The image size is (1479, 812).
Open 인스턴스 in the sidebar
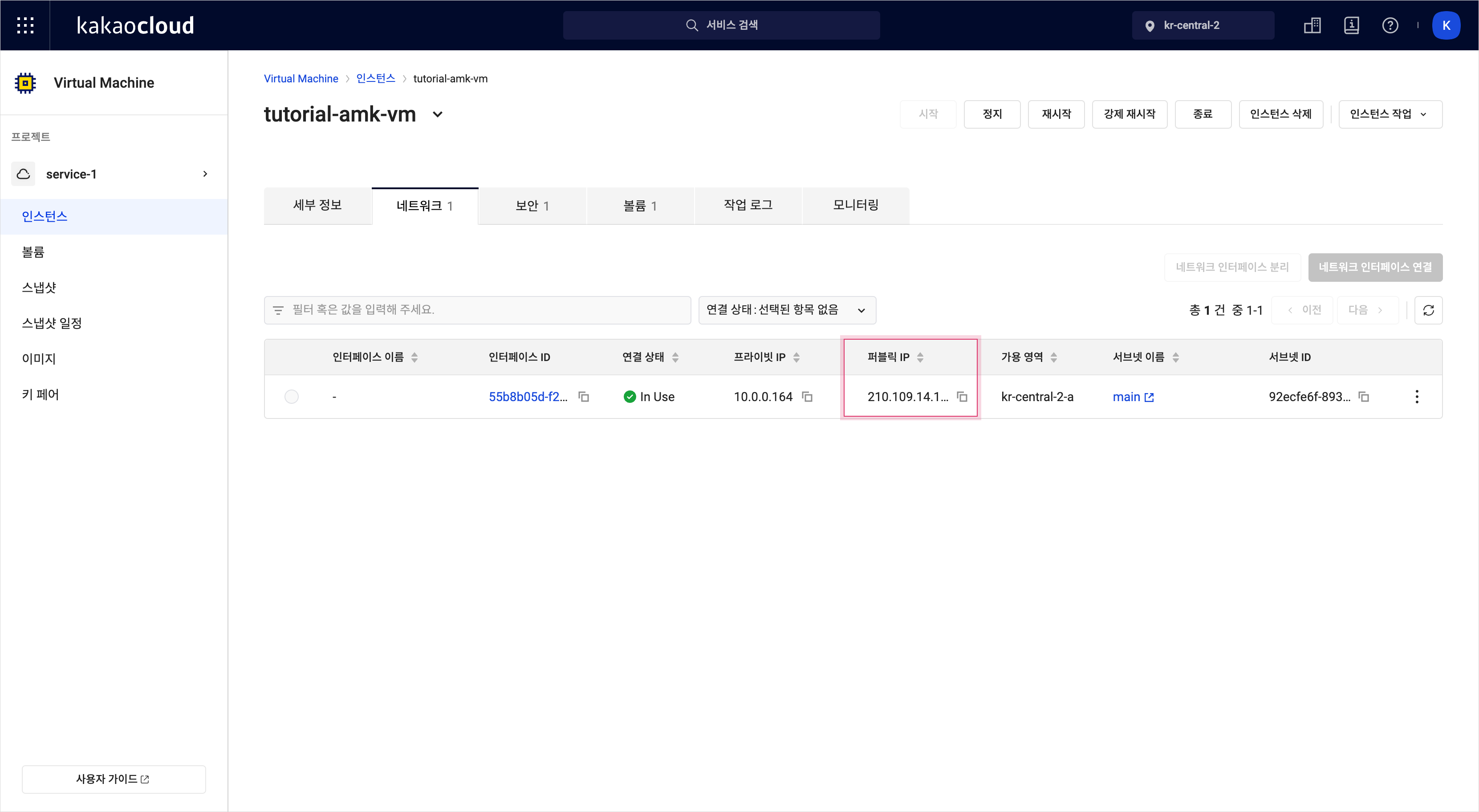point(114,216)
